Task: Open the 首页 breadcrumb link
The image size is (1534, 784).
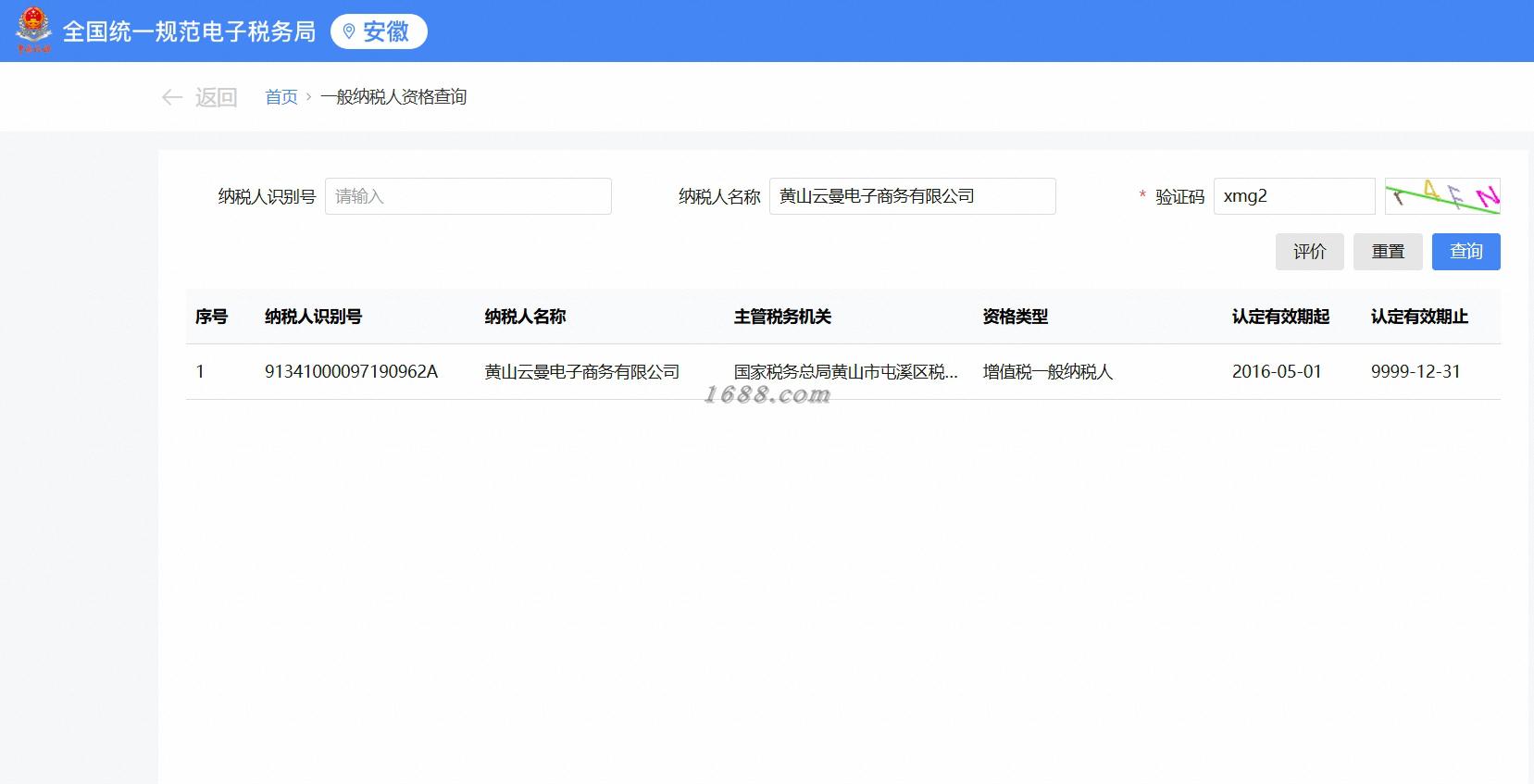Action: (x=281, y=97)
